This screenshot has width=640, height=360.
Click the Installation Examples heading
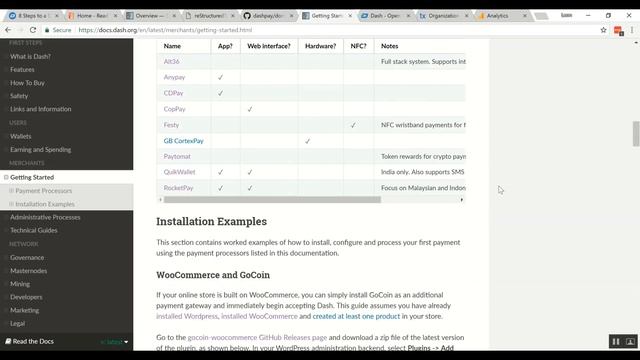point(211,221)
